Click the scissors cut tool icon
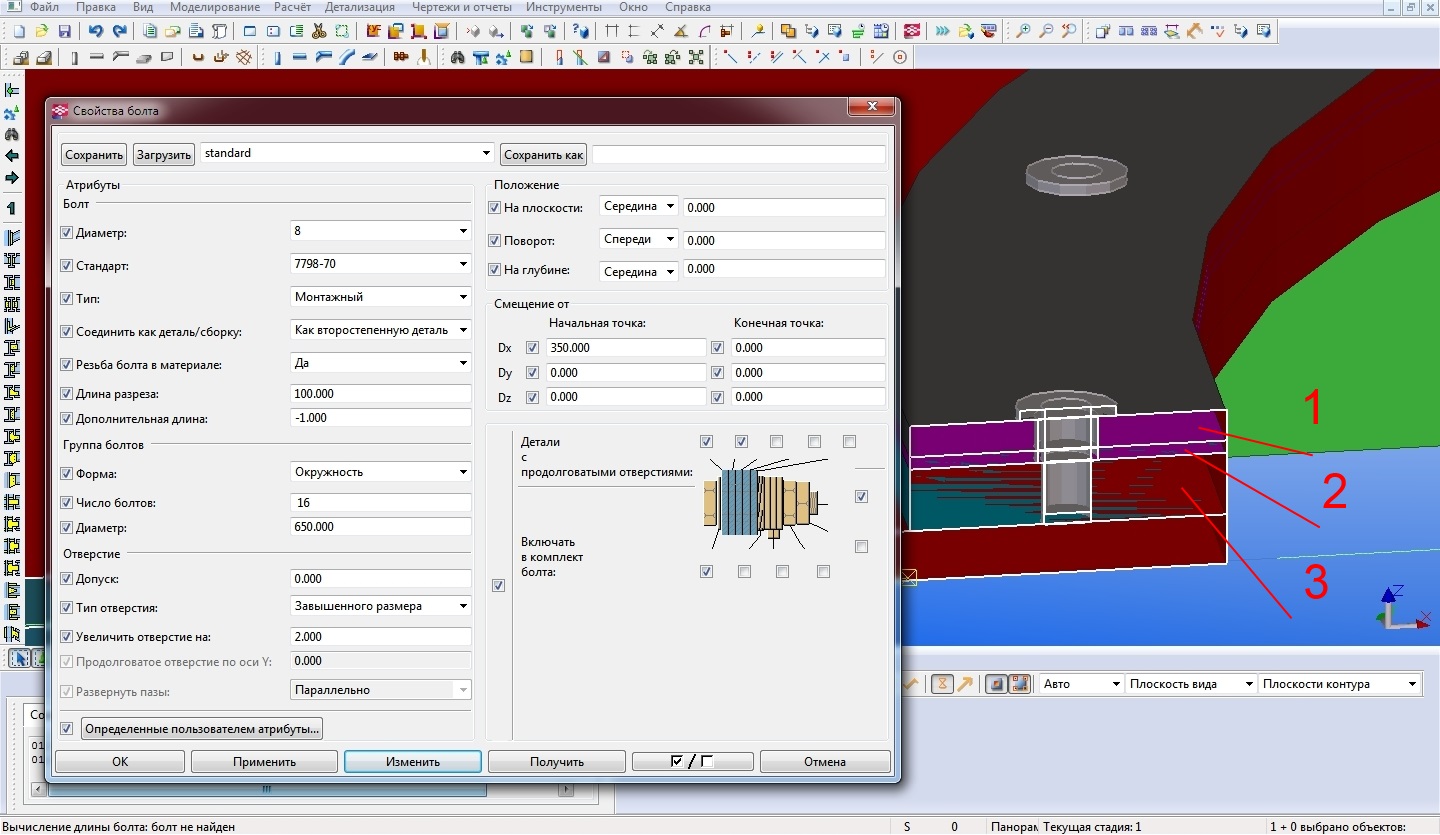The height and width of the screenshot is (835, 1440). coord(318,31)
